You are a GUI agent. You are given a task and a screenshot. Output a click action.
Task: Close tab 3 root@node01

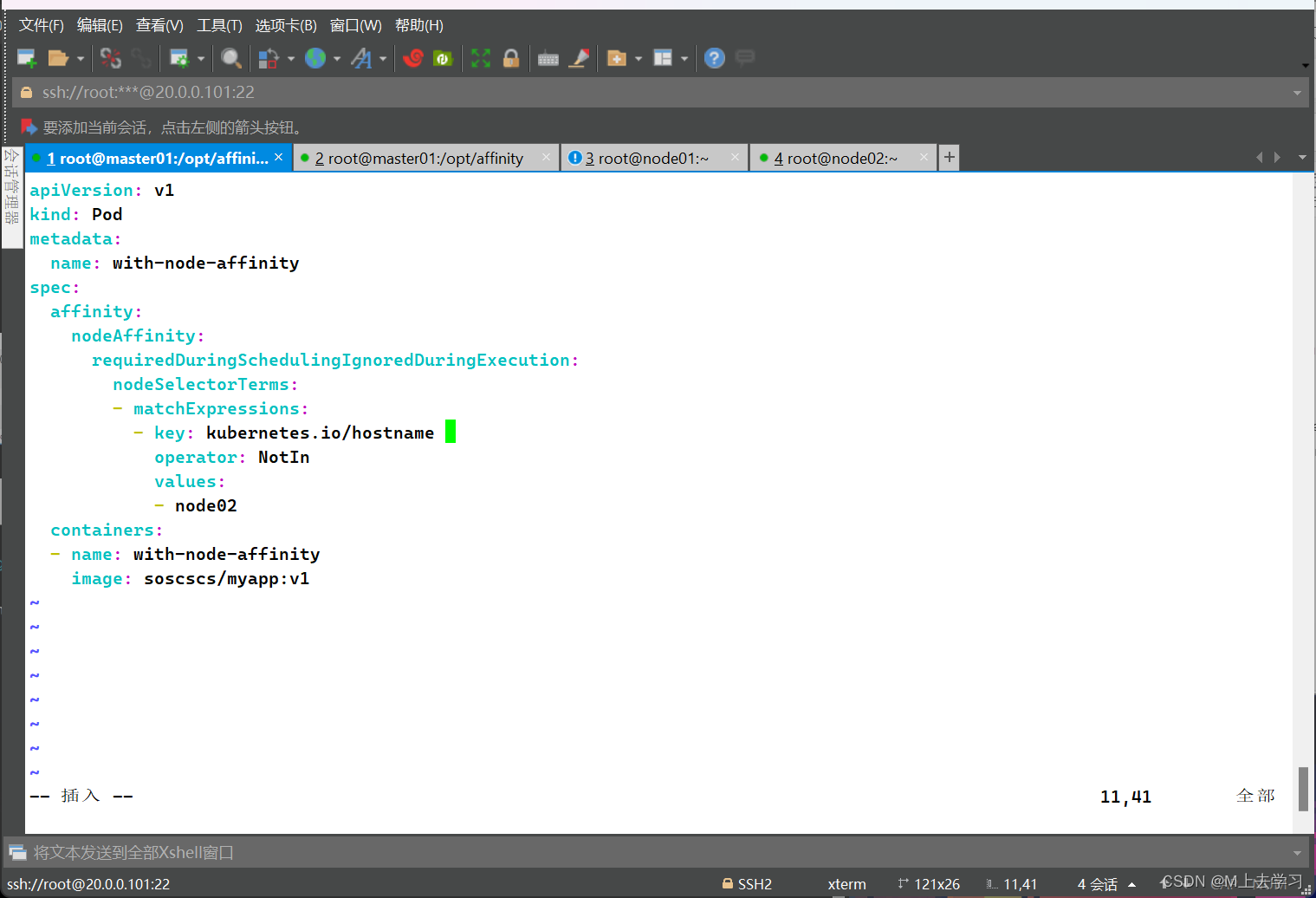735,157
